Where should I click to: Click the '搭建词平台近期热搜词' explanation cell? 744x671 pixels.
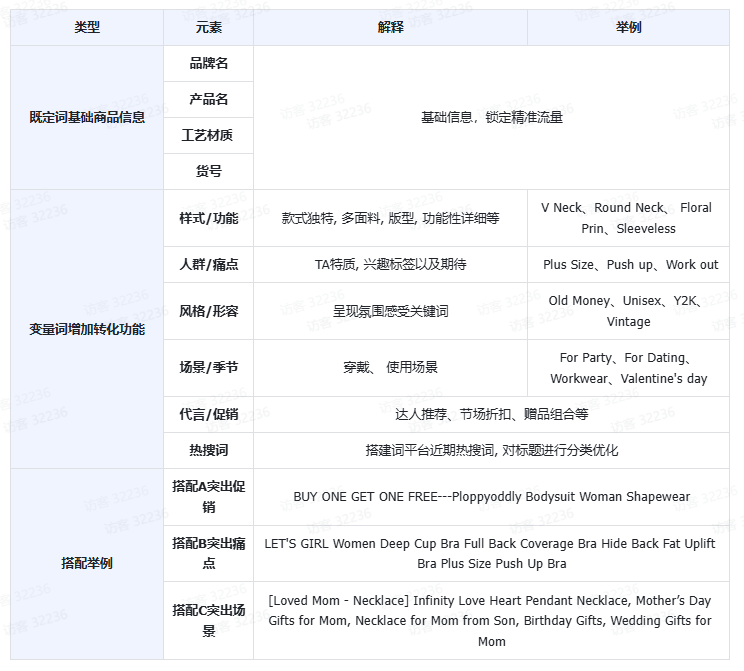pos(492,450)
